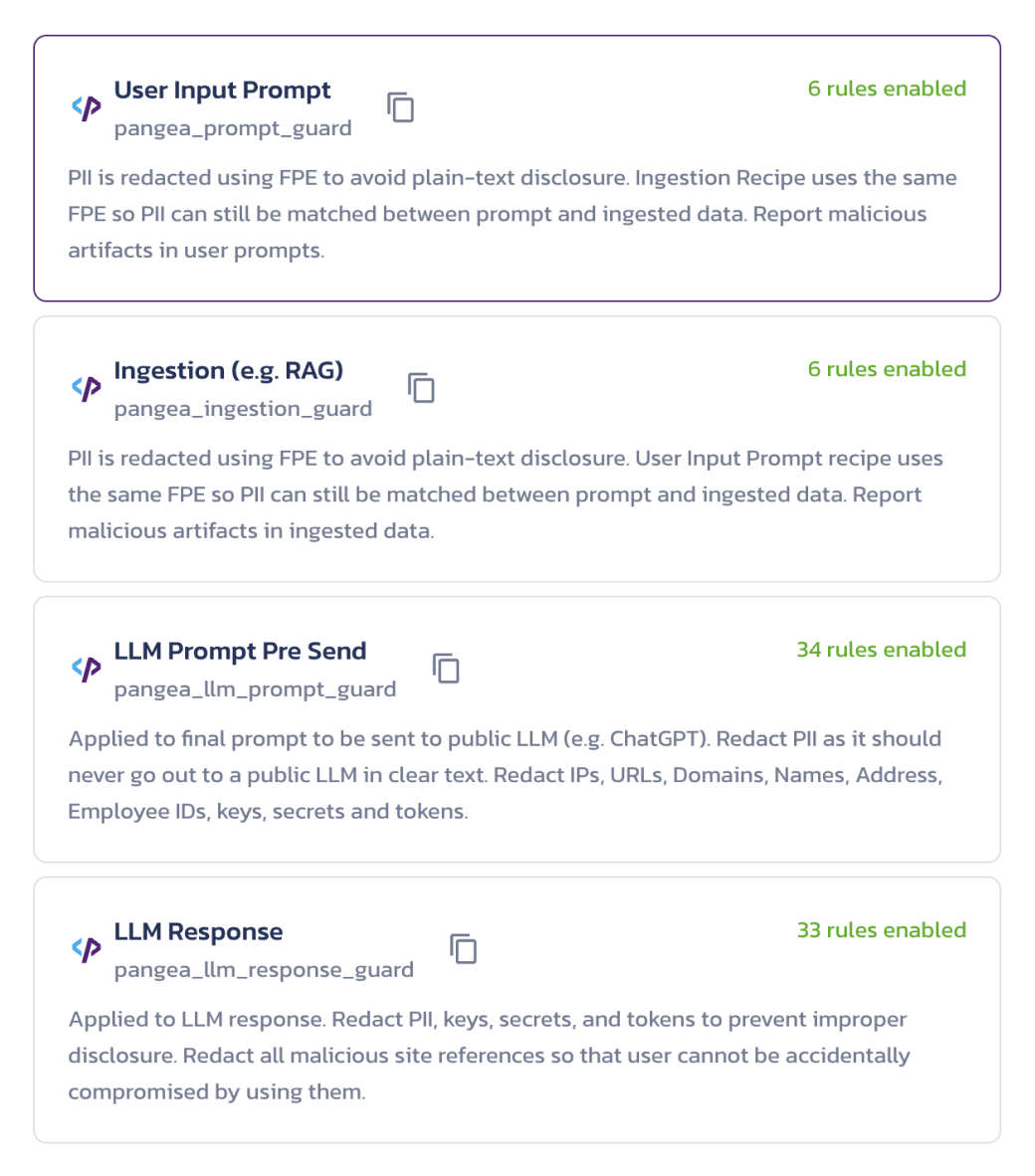Open the User Input Prompt recipe title
This screenshot has height=1176, width=1035.
(222, 91)
